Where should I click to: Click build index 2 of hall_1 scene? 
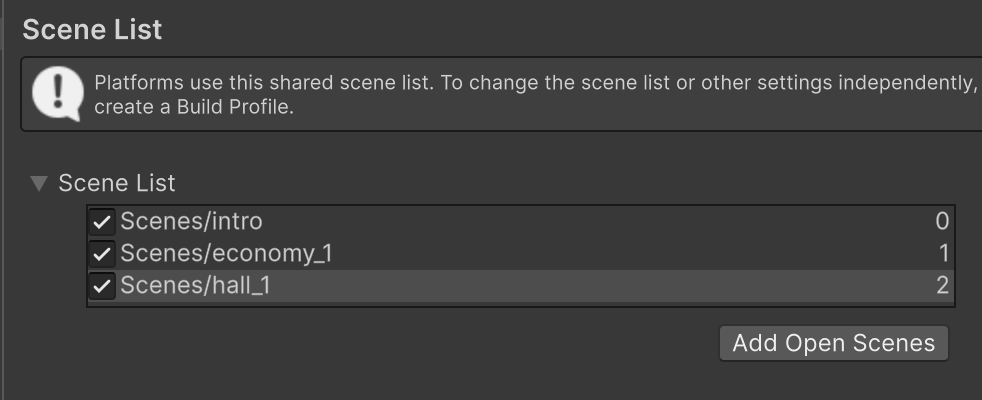pos(942,287)
